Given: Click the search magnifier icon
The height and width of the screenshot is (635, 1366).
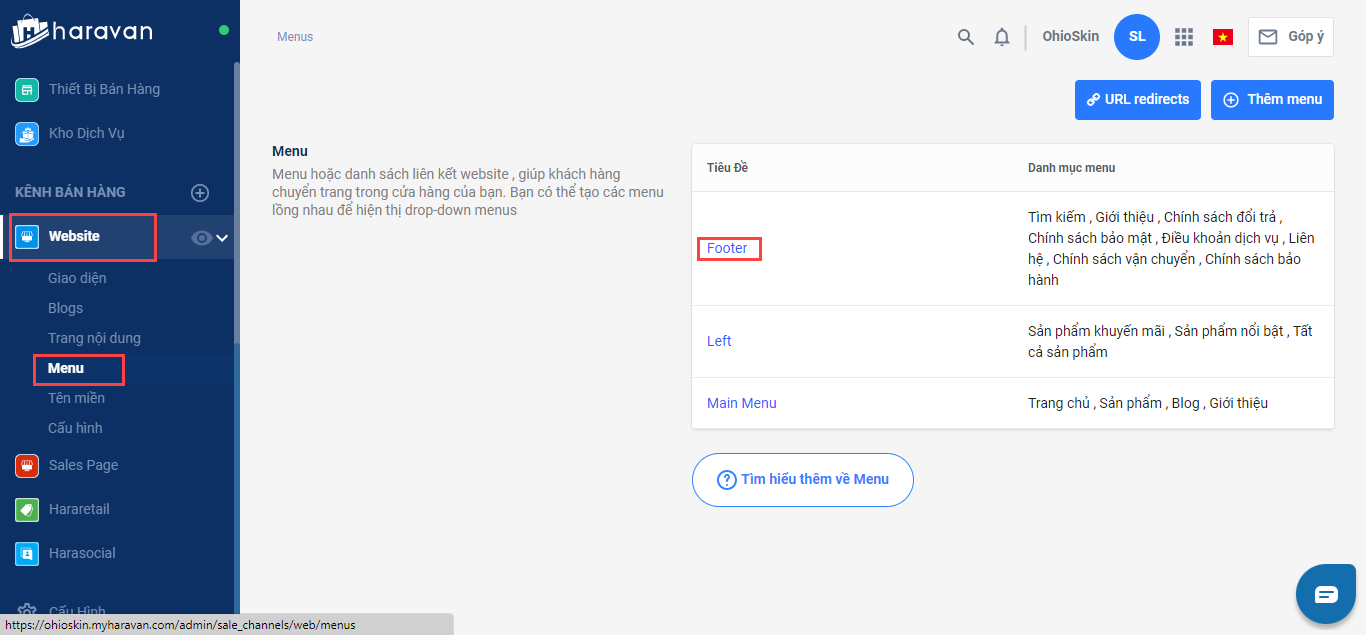Looking at the screenshot, I should pyautogui.click(x=965, y=37).
